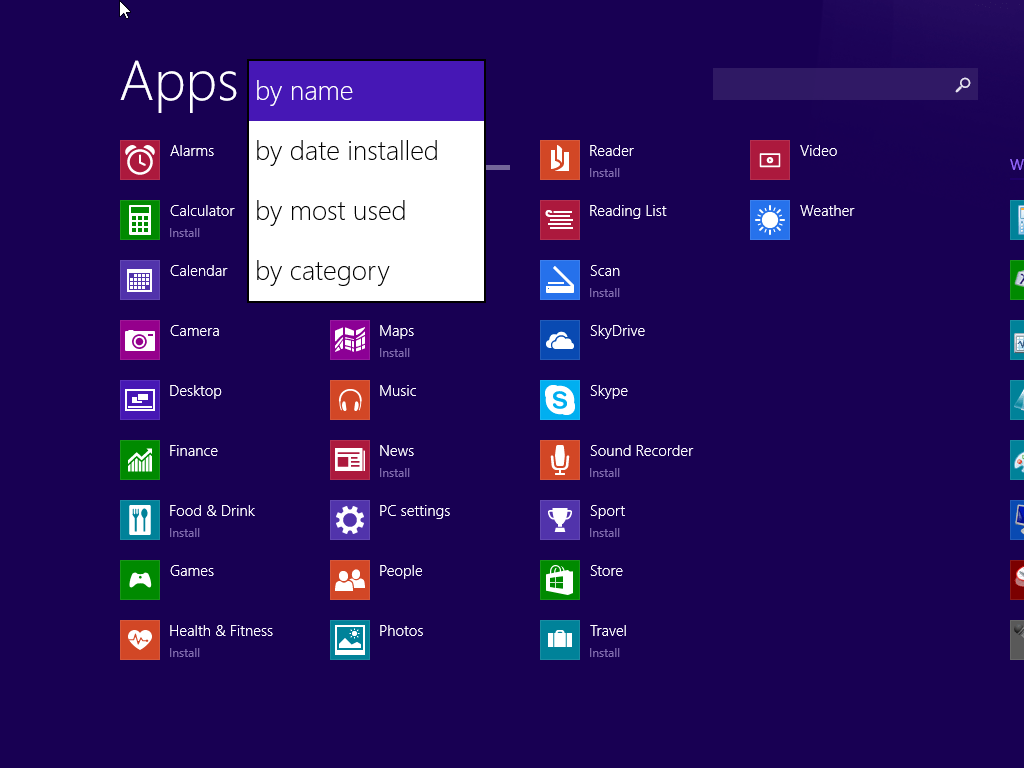This screenshot has height=768, width=1024.
Task: Click Install under Scan
Action: 605,293
